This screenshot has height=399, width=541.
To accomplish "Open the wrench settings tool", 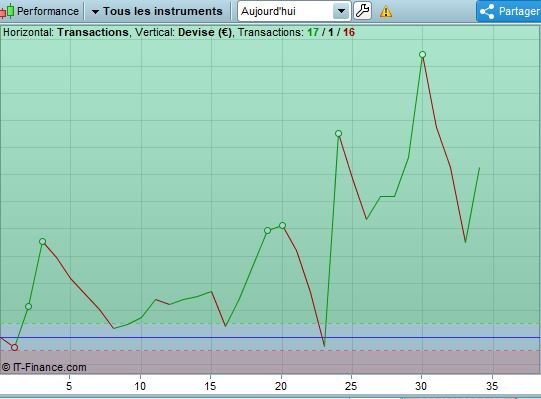I will 362,11.
